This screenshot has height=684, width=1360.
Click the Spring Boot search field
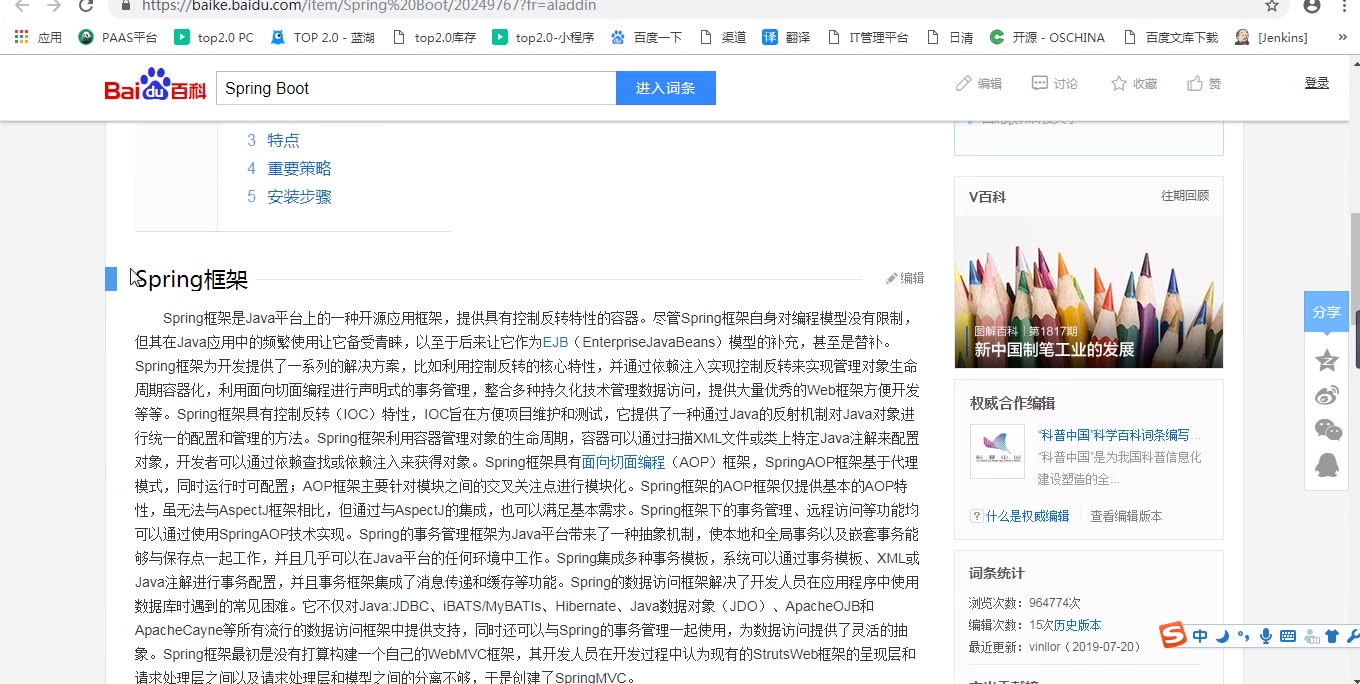(x=416, y=88)
